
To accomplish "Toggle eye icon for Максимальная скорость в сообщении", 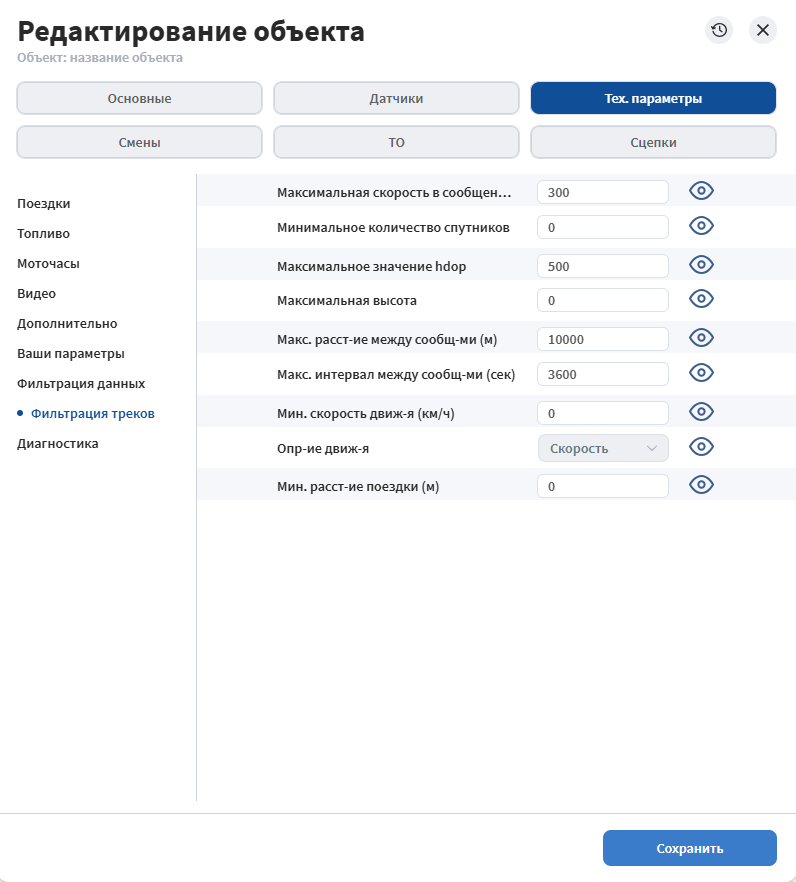I will (x=701, y=191).
